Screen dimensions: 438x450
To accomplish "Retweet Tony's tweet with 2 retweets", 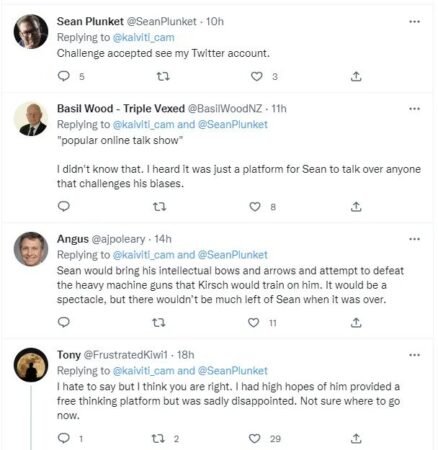I will click(x=159, y=439).
